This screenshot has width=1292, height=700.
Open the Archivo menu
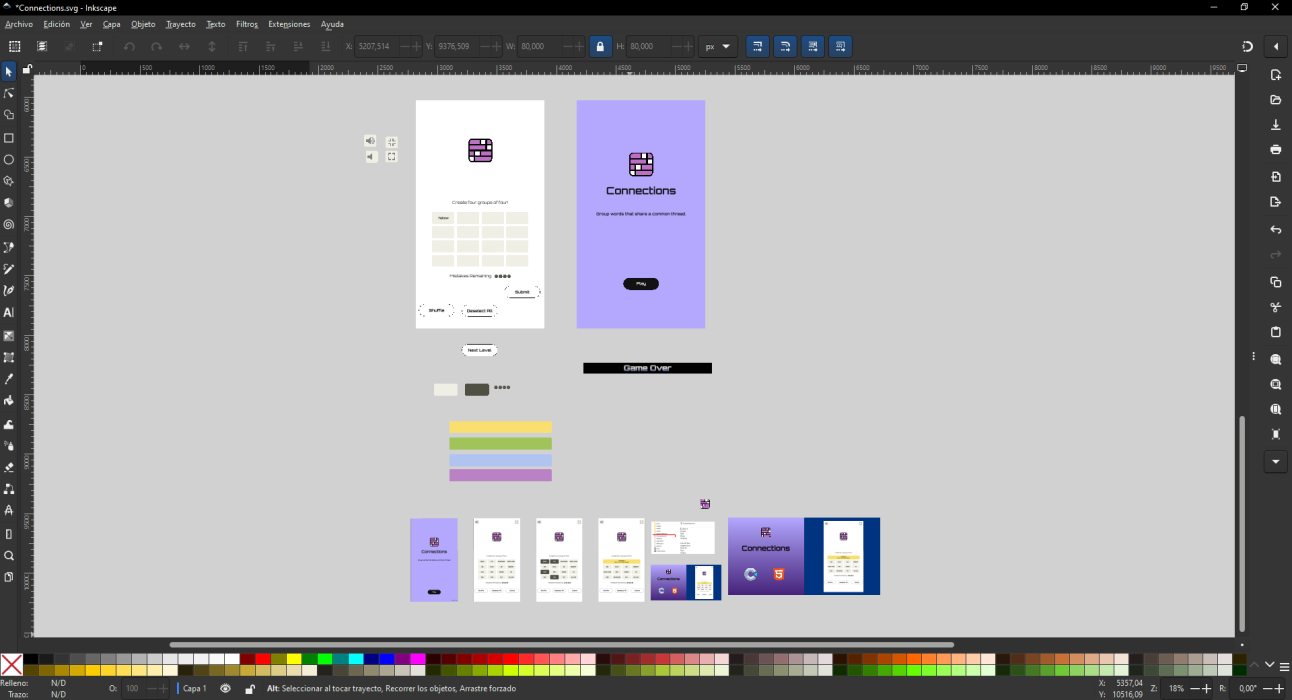[19, 24]
